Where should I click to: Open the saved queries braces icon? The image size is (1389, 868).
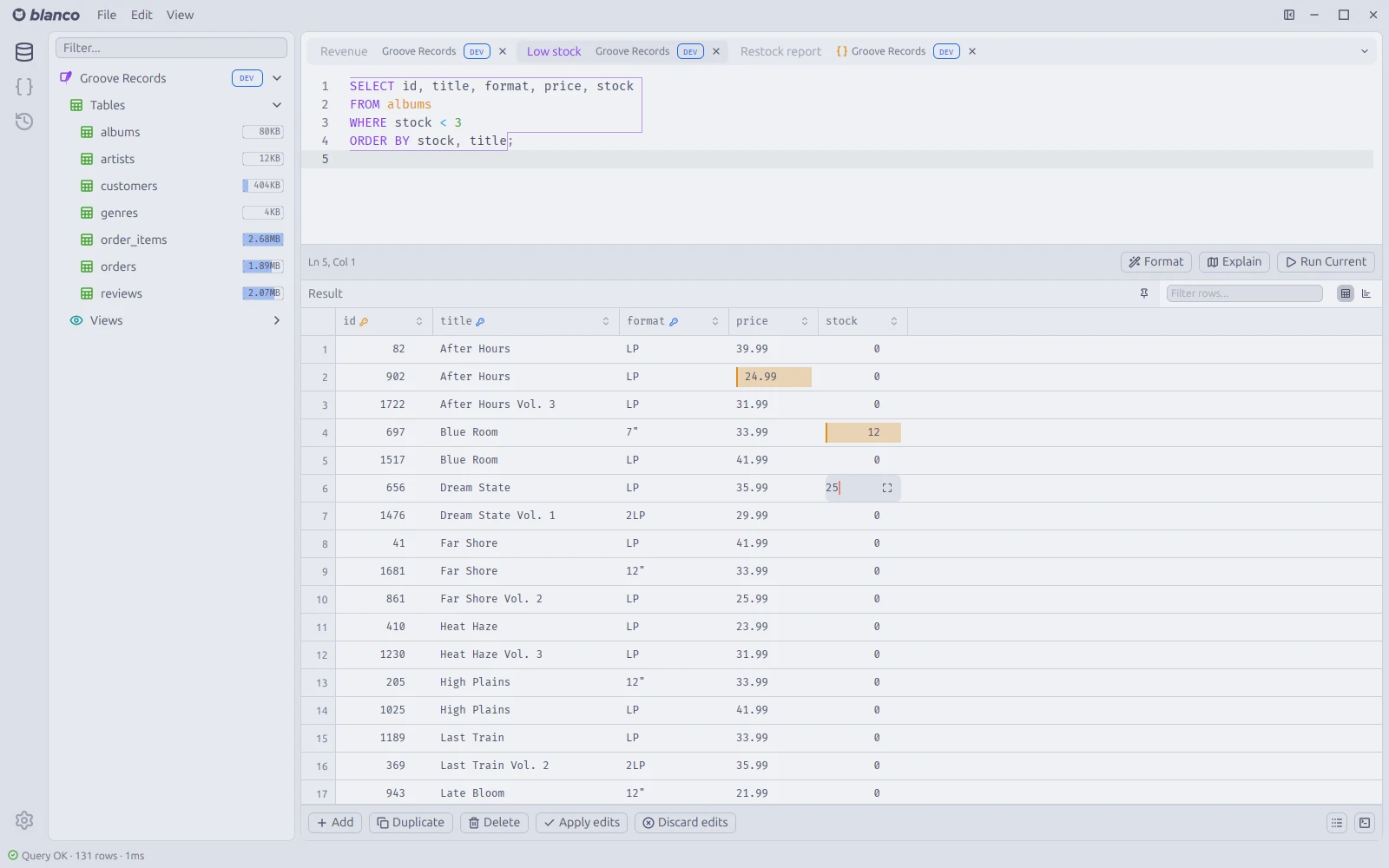[24, 87]
